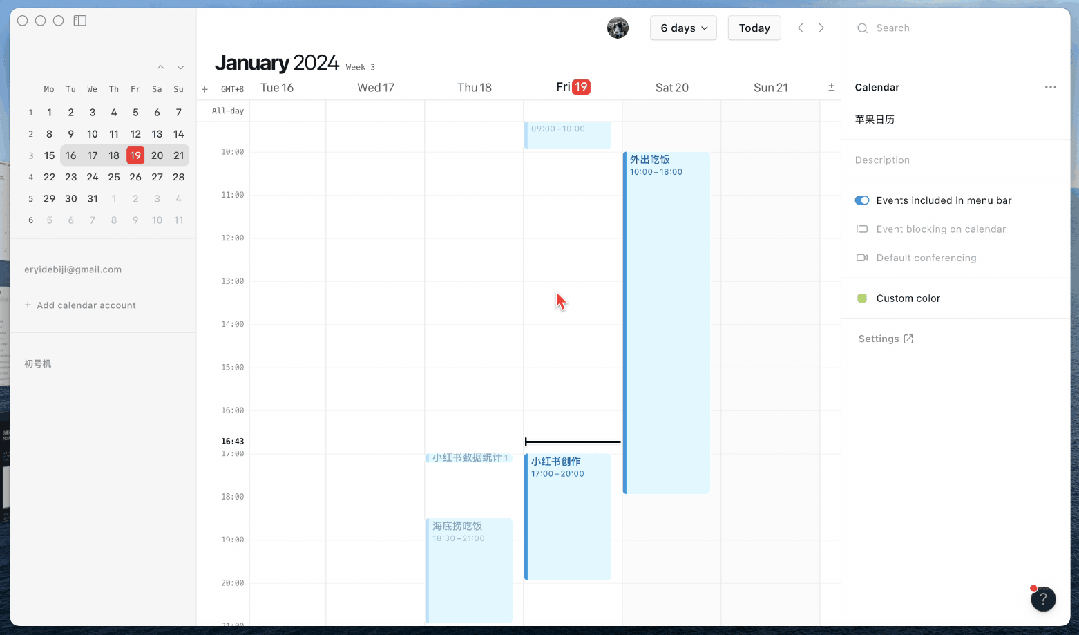Click the Today button
The image size is (1079, 635).
coord(754,28)
